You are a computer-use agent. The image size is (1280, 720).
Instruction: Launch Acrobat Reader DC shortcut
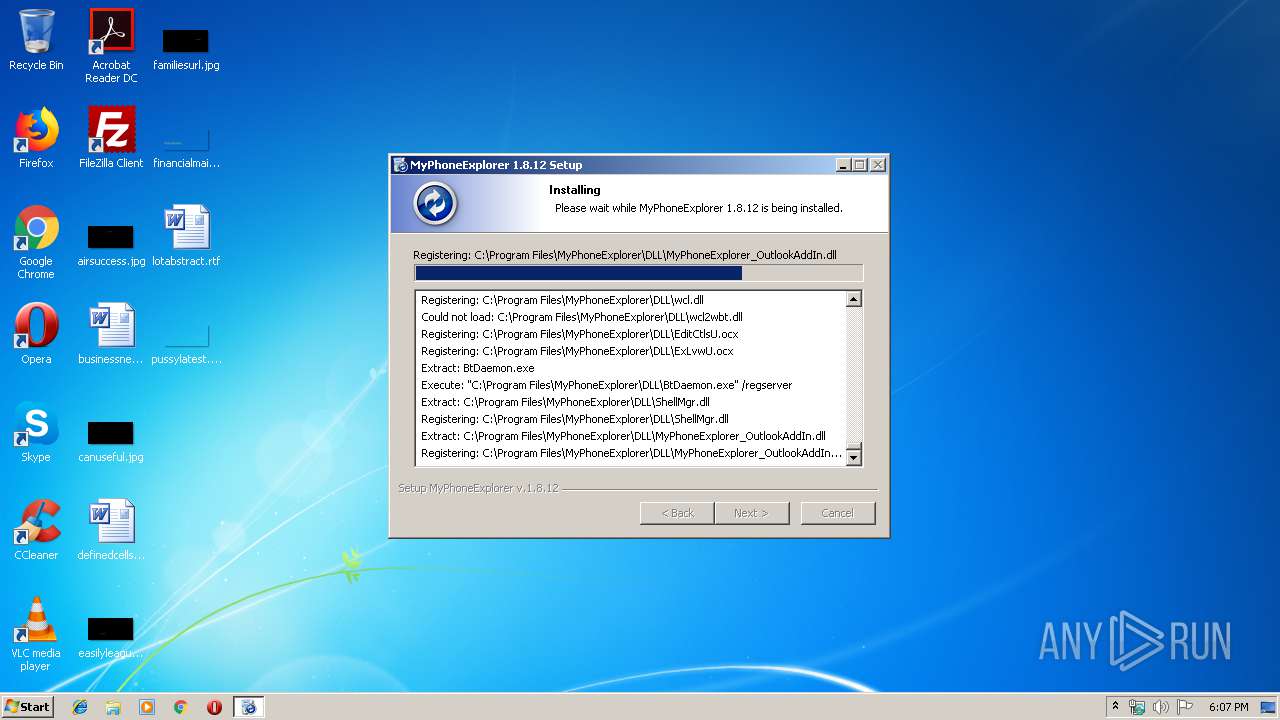point(111,45)
